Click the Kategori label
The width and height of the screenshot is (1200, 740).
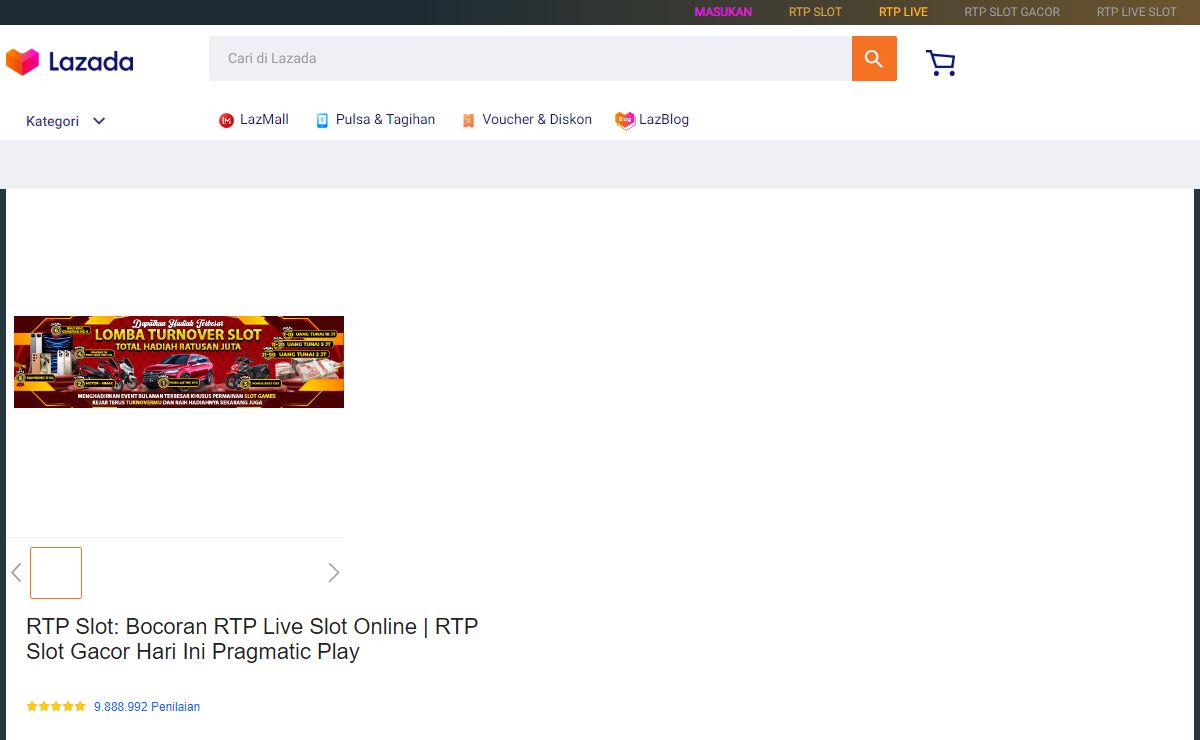(52, 121)
